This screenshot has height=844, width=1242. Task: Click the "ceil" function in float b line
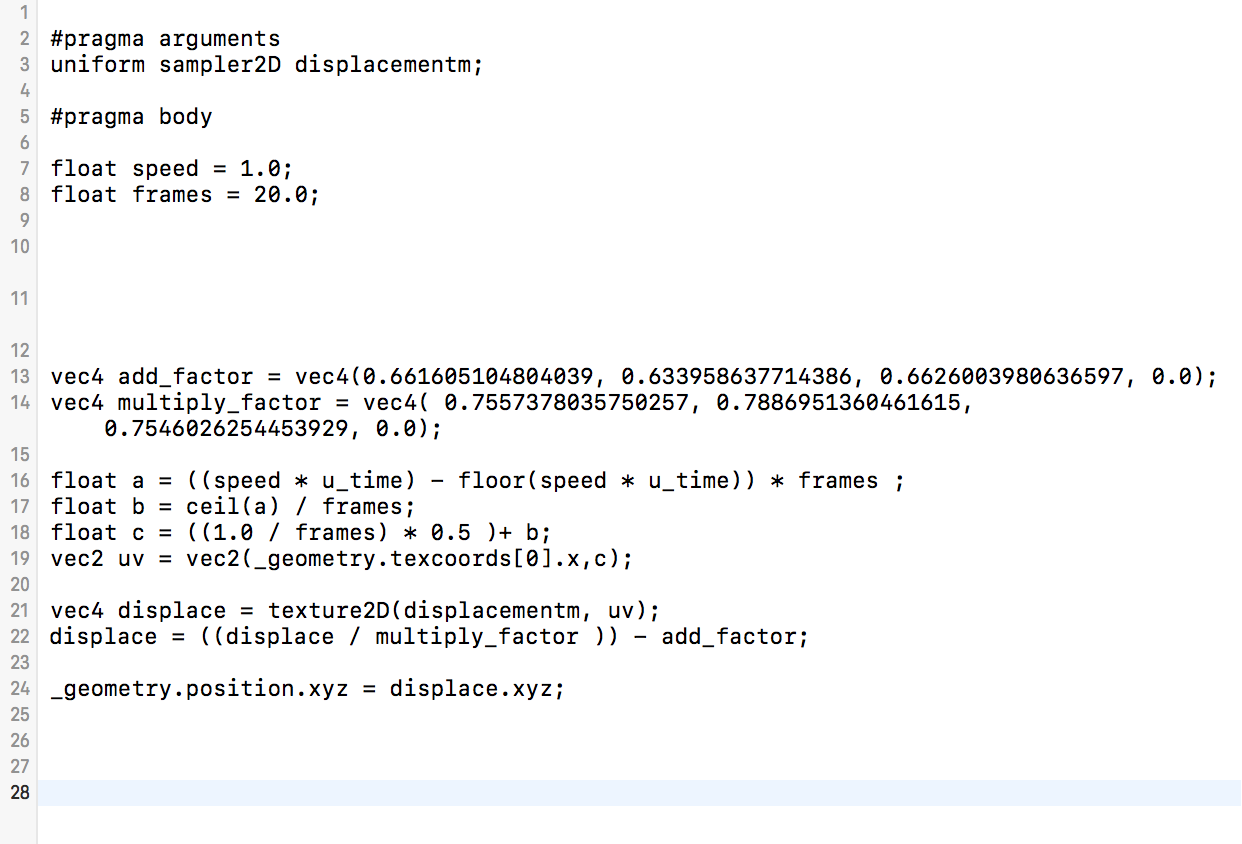point(206,506)
